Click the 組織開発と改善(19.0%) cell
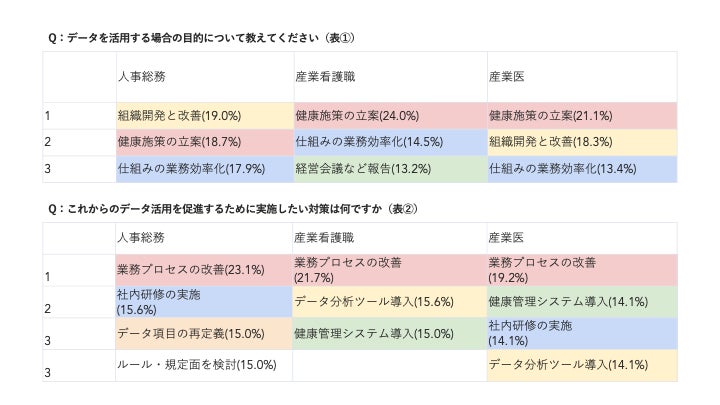 tap(168, 115)
